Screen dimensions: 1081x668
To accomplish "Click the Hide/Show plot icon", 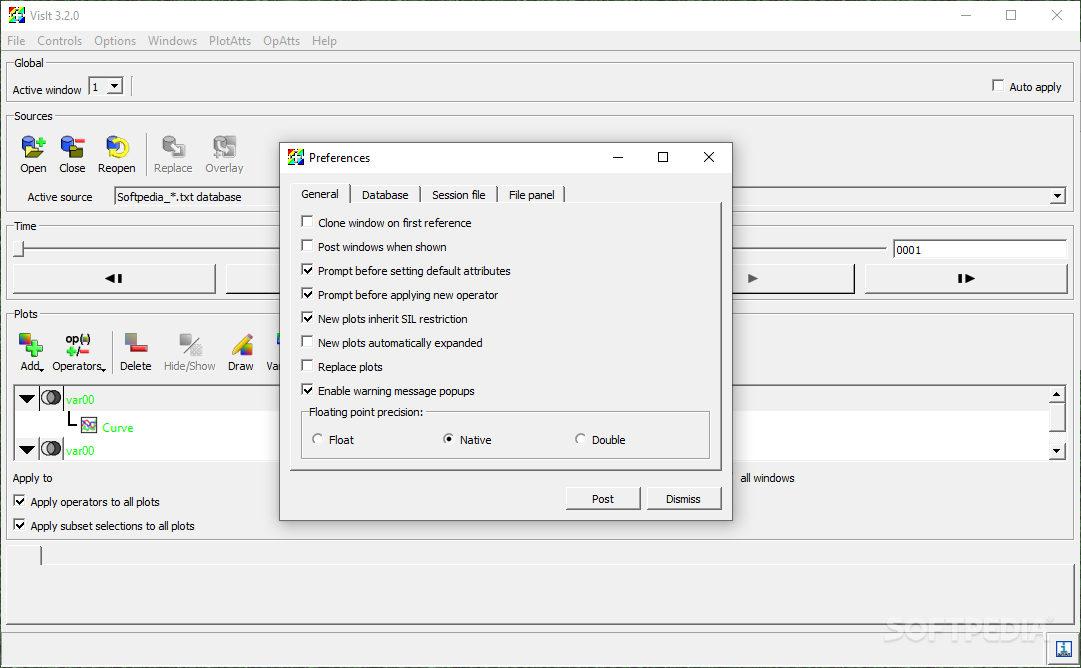I will [190, 345].
